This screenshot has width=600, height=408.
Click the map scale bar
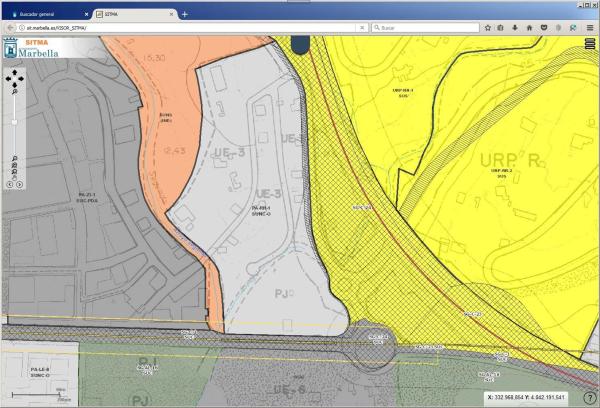[x=39, y=395]
